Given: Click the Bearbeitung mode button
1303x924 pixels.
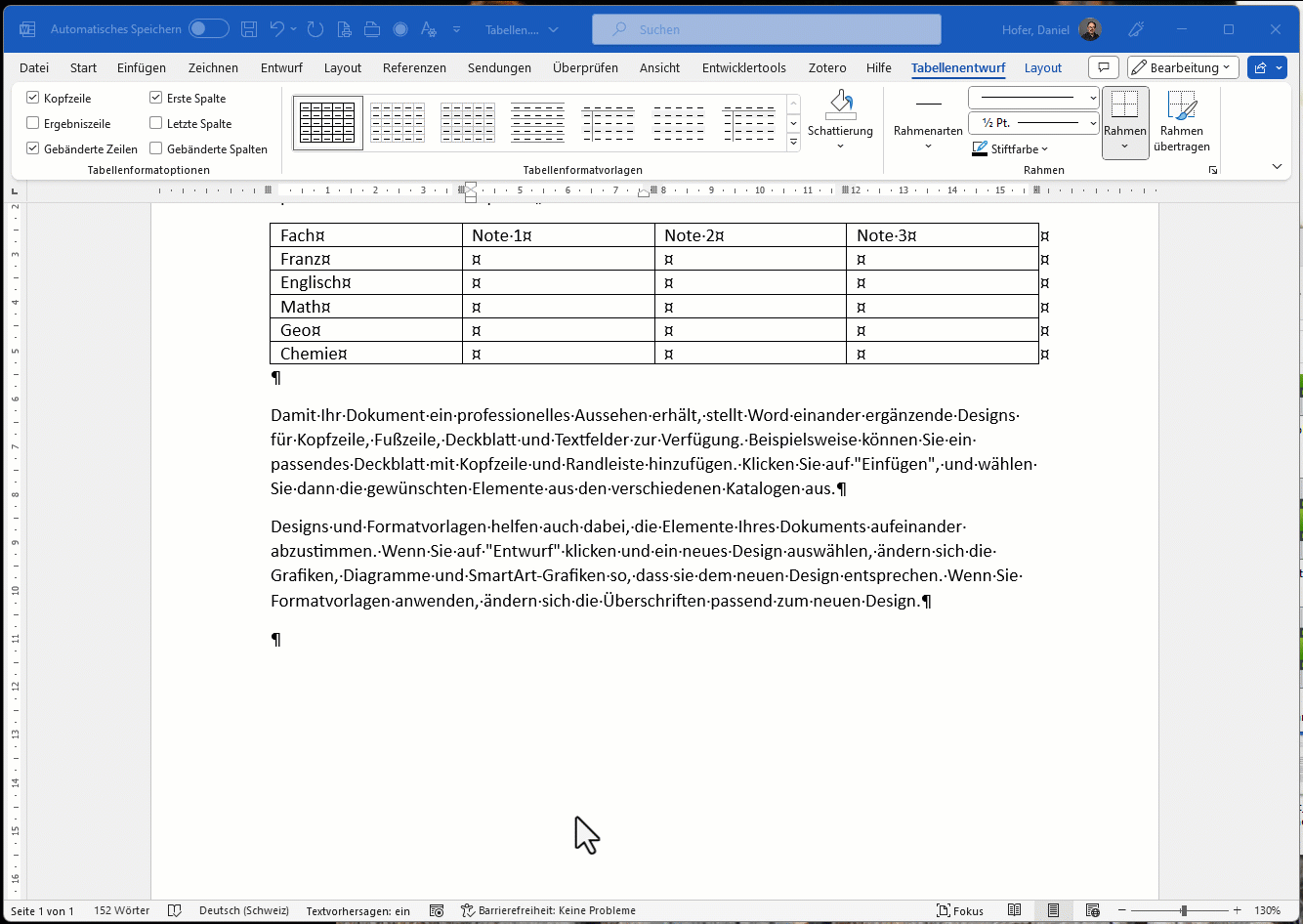Looking at the screenshot, I should pos(1182,67).
